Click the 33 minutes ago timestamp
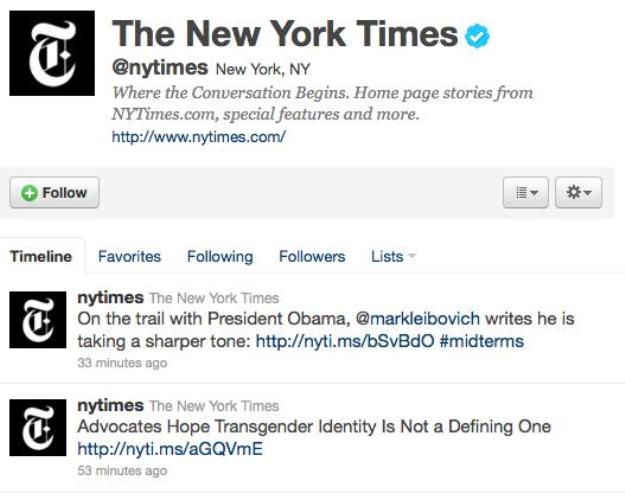Viewport: 625px width, 500px height. (x=122, y=363)
